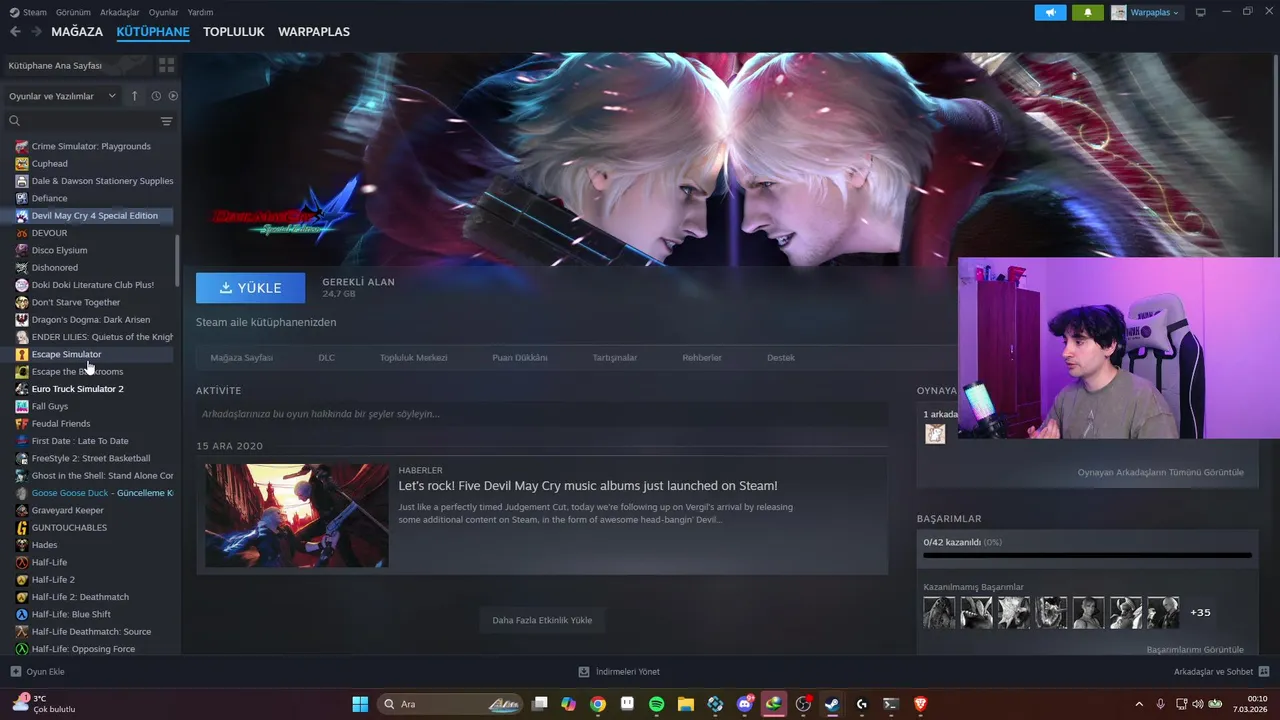
Task: Open the Yardım menu
Action: [x=200, y=12]
